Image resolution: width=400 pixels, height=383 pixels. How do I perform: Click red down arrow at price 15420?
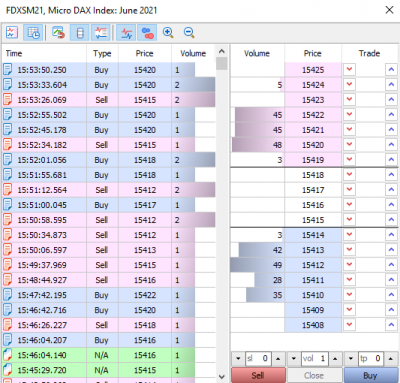pyautogui.click(x=349, y=145)
